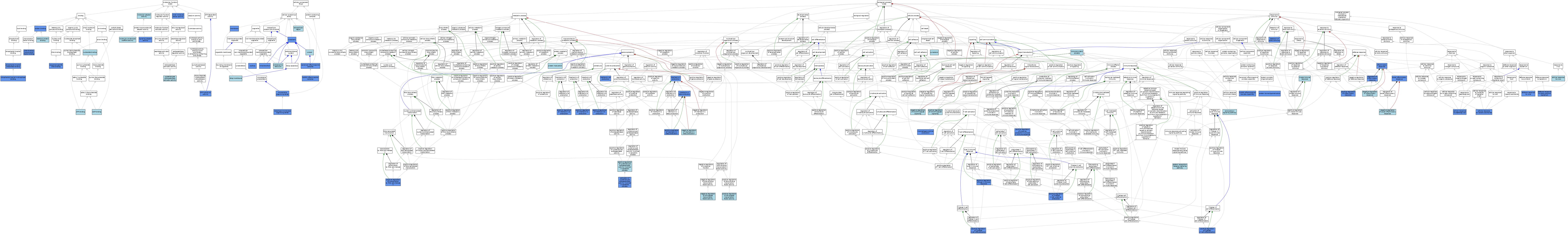The height and width of the screenshot is (234, 1568).
Task: Click the 'extracellular region' node
Action: 298,29
